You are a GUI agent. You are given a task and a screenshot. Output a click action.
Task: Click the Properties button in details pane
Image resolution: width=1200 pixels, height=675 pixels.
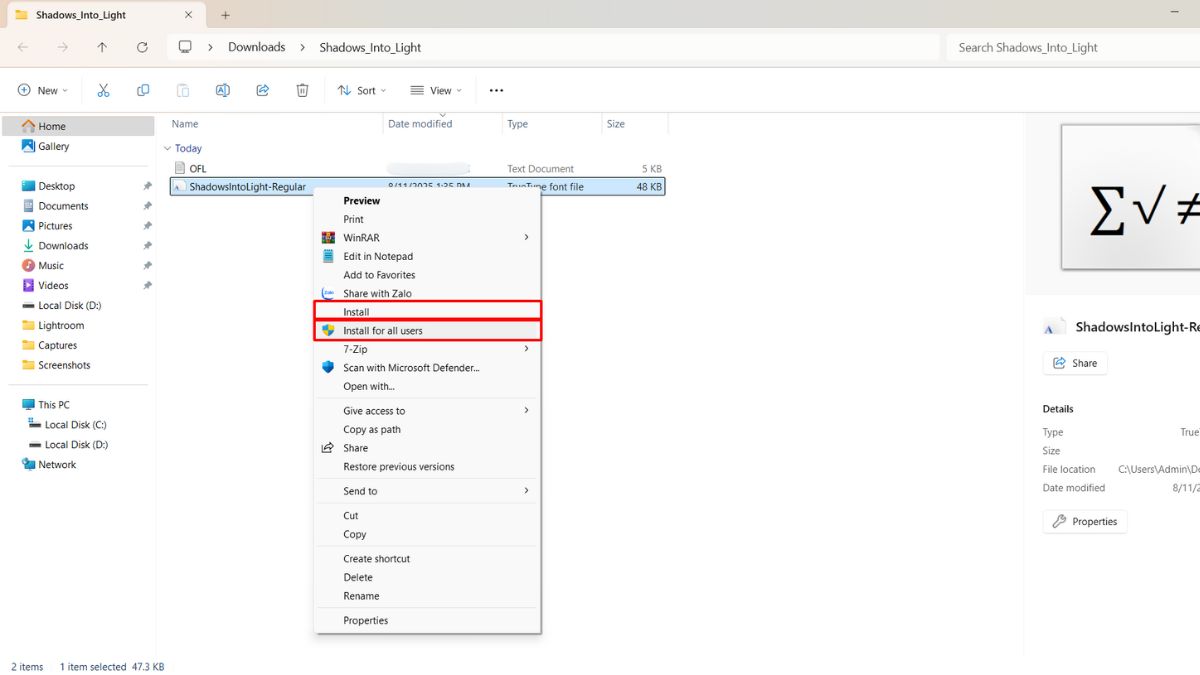(x=1085, y=521)
